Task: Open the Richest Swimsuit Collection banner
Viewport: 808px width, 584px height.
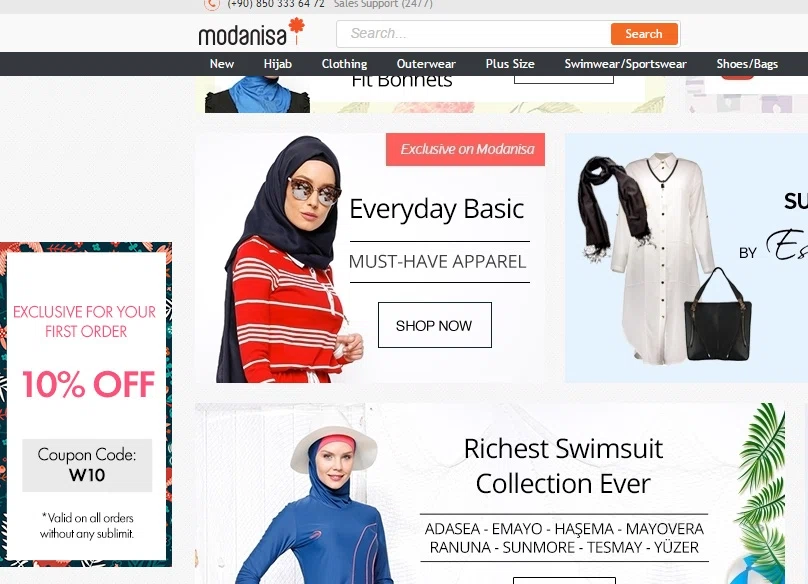Action: click(490, 493)
